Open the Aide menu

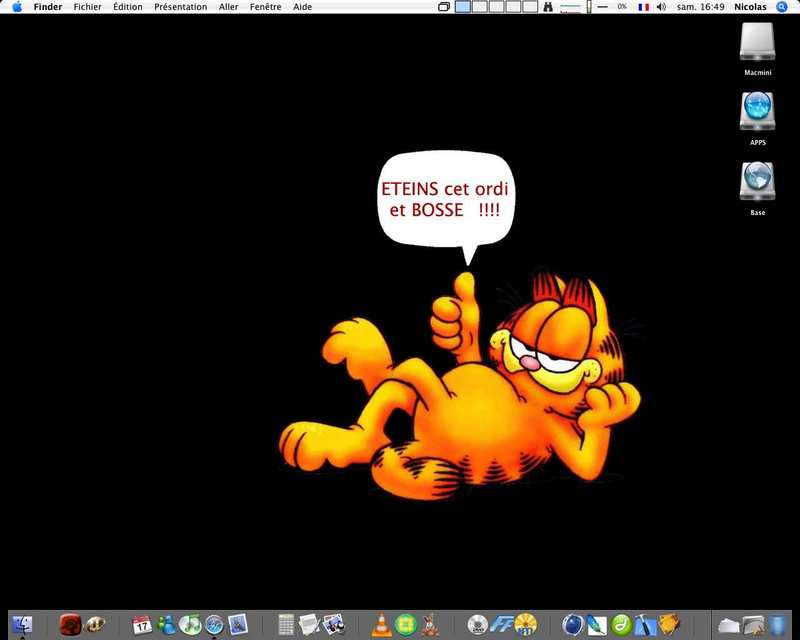coord(303,7)
